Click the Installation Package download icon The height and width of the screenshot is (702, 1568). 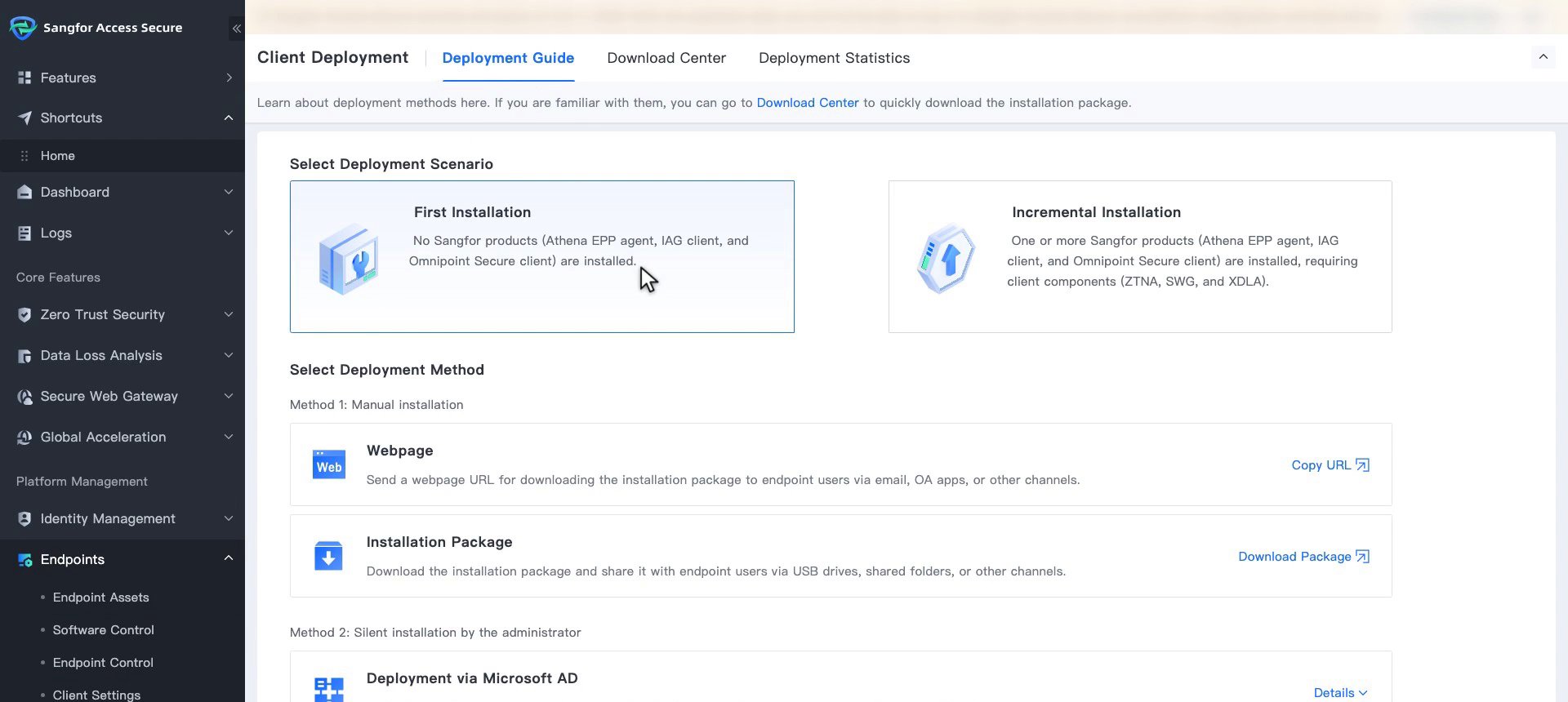click(x=328, y=556)
